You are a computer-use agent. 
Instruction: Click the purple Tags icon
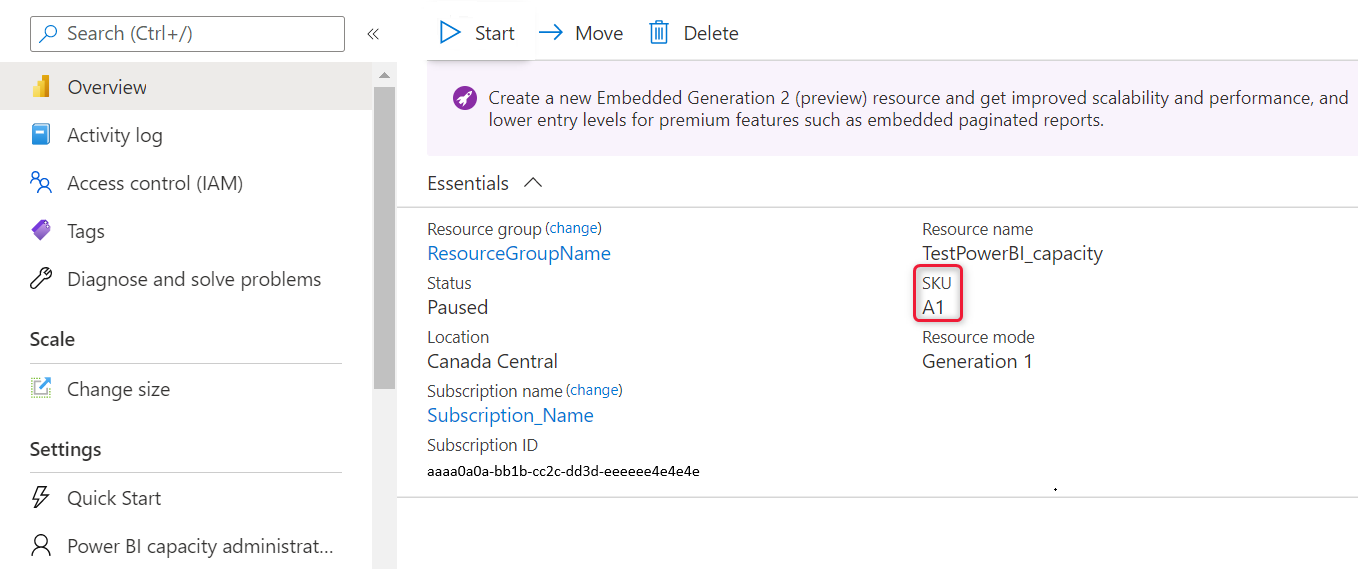point(41,231)
